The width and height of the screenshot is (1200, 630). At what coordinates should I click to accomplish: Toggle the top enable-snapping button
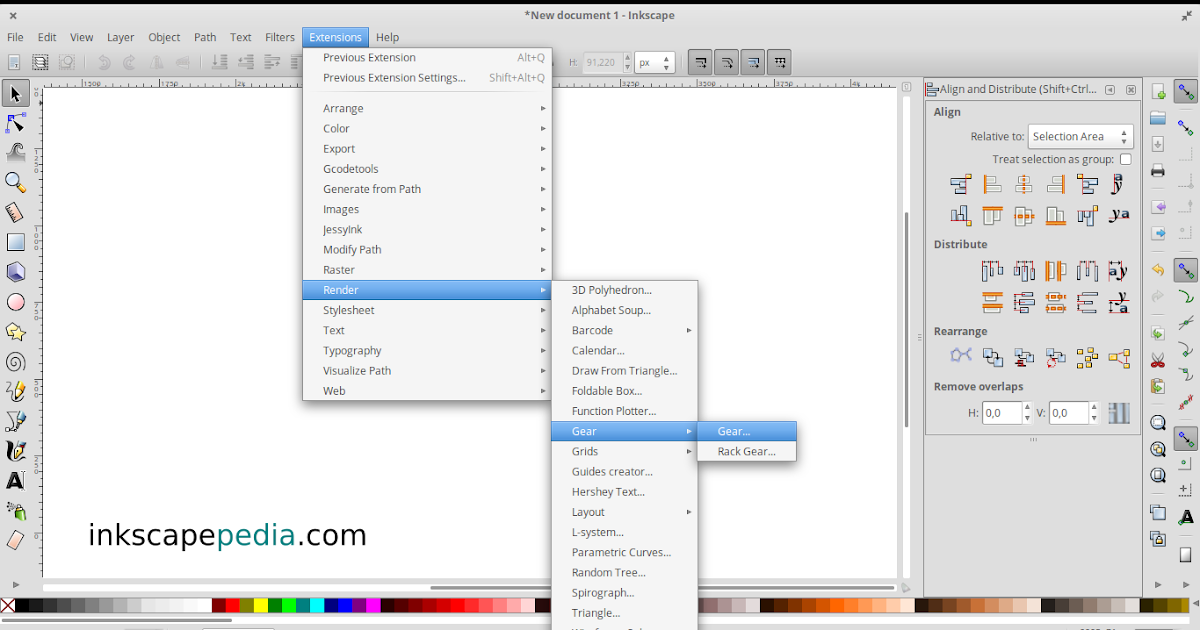[x=1186, y=92]
